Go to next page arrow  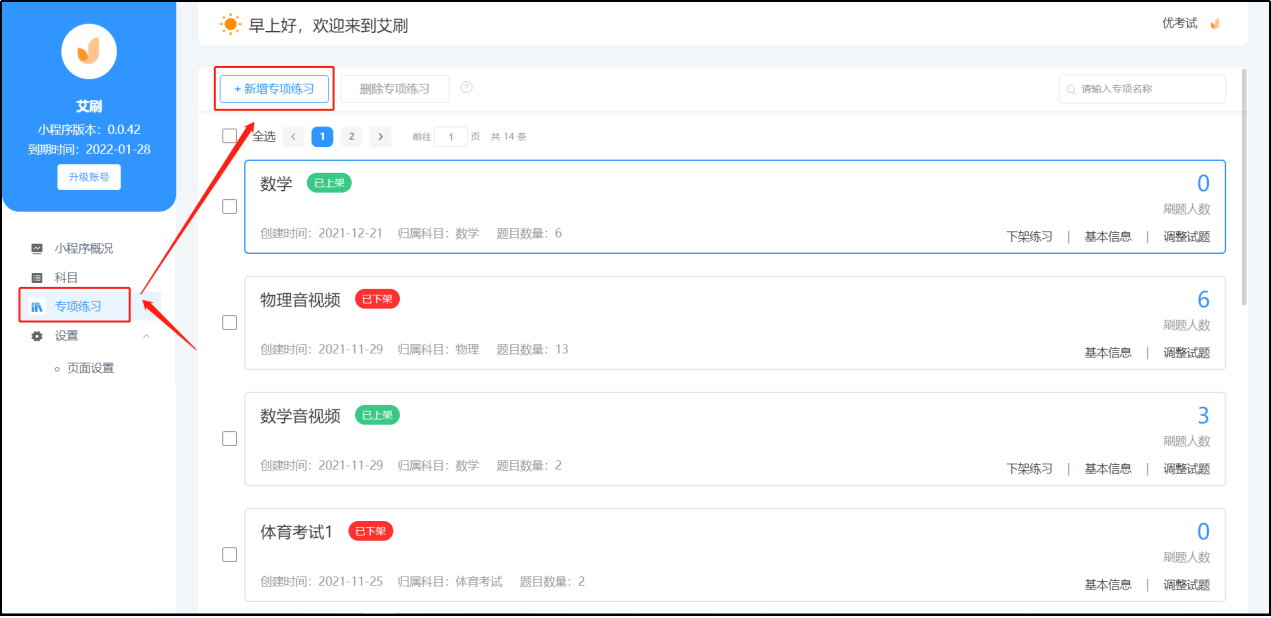pos(380,137)
